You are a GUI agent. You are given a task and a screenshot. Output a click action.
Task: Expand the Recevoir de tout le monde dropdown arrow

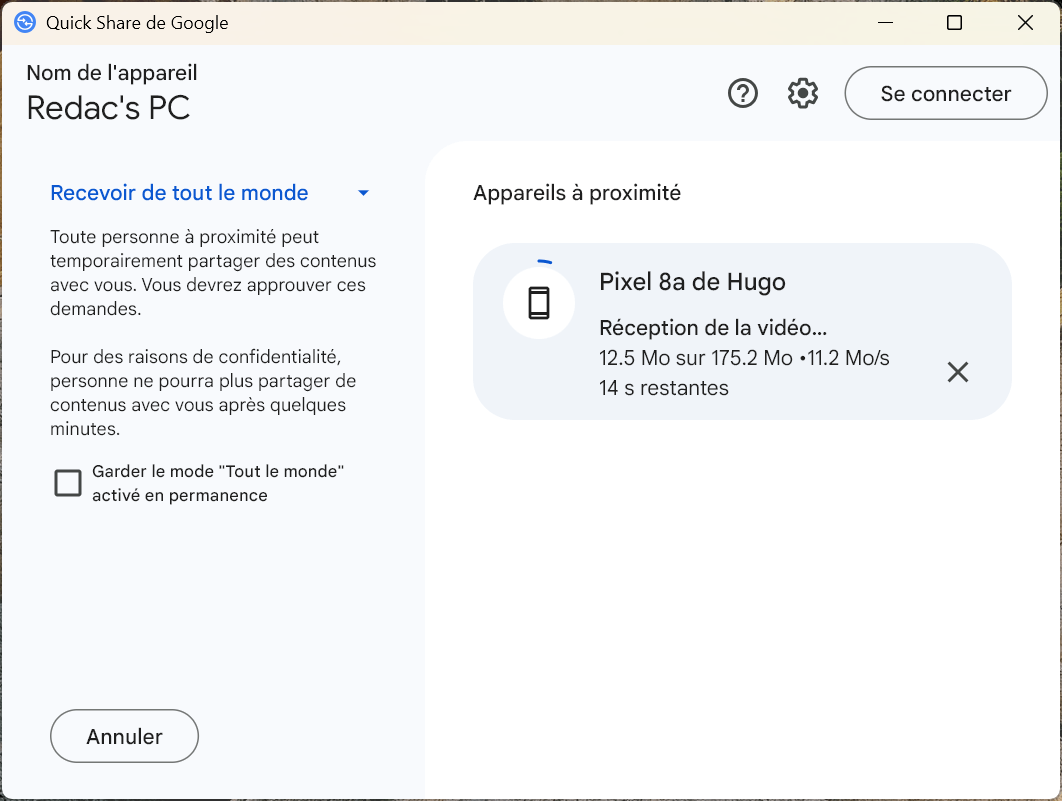click(x=363, y=193)
